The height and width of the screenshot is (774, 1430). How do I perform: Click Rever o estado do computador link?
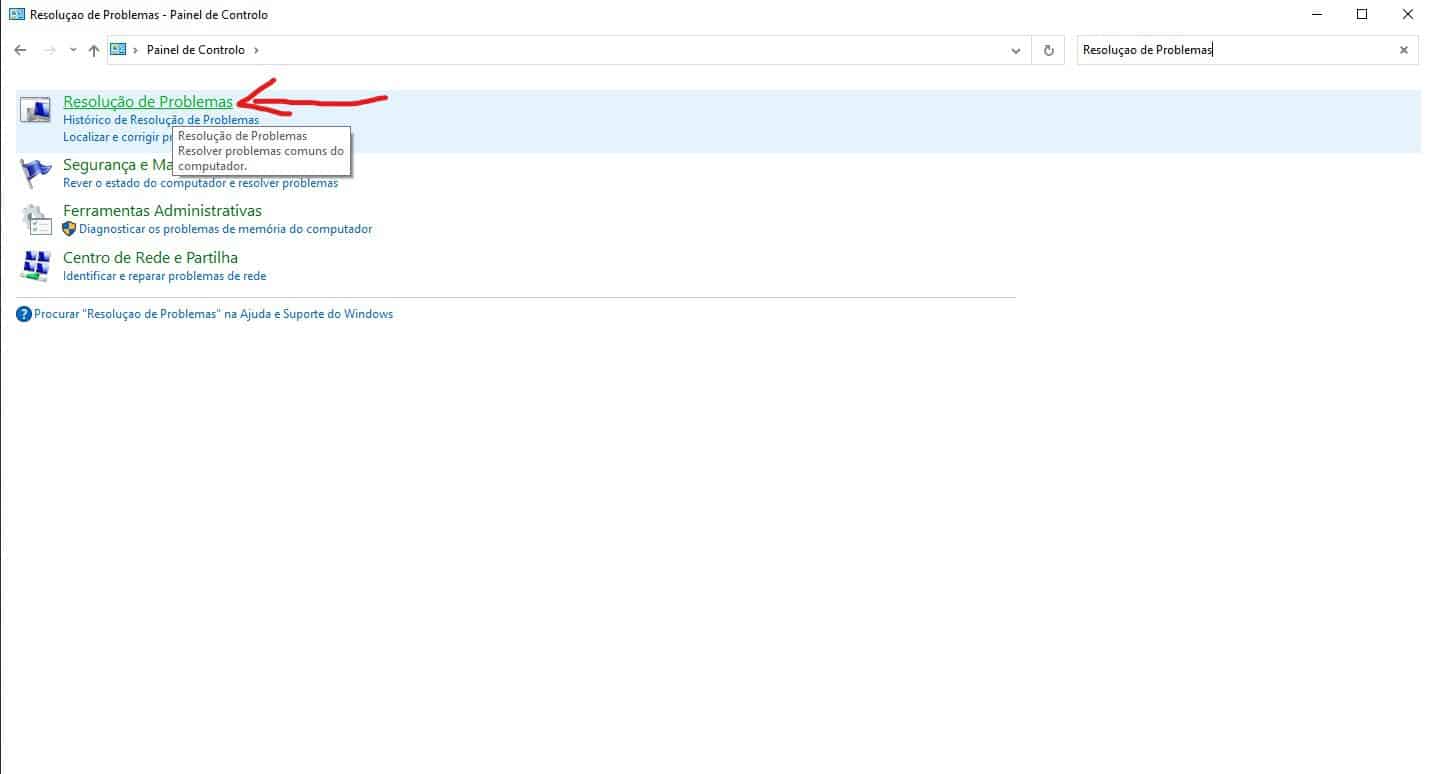click(200, 183)
